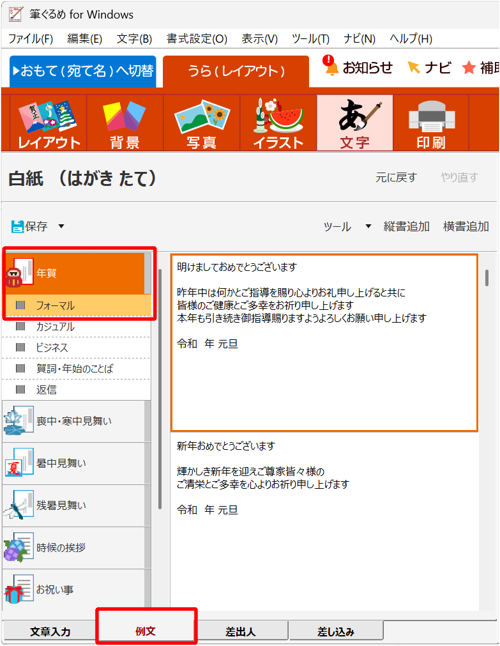The image size is (500, 646).
Task: Click 横書追加 to add horizontal text
Action: [466, 226]
